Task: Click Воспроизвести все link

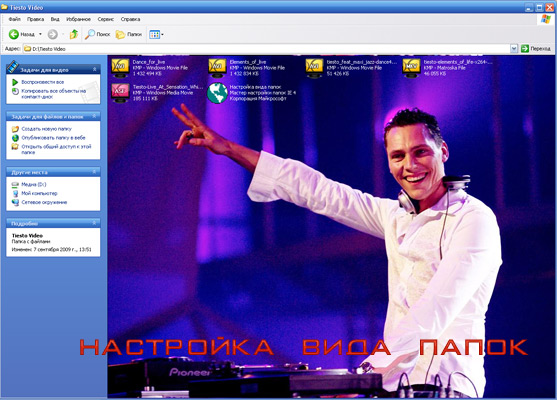Action: coord(43,82)
